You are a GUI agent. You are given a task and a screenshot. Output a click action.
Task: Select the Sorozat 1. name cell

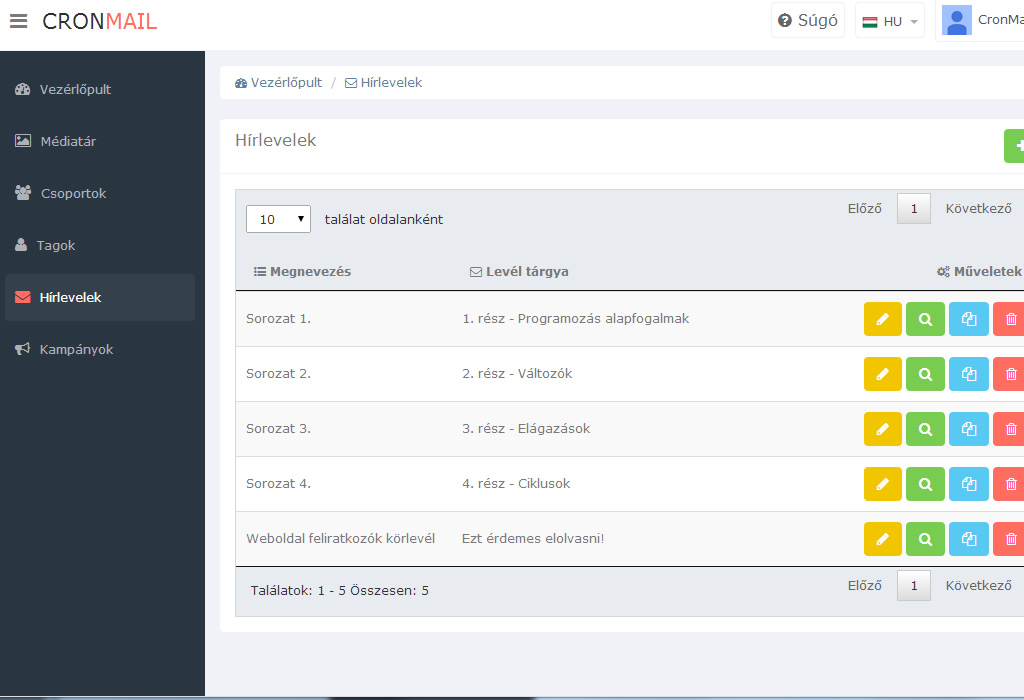pyautogui.click(x=278, y=319)
